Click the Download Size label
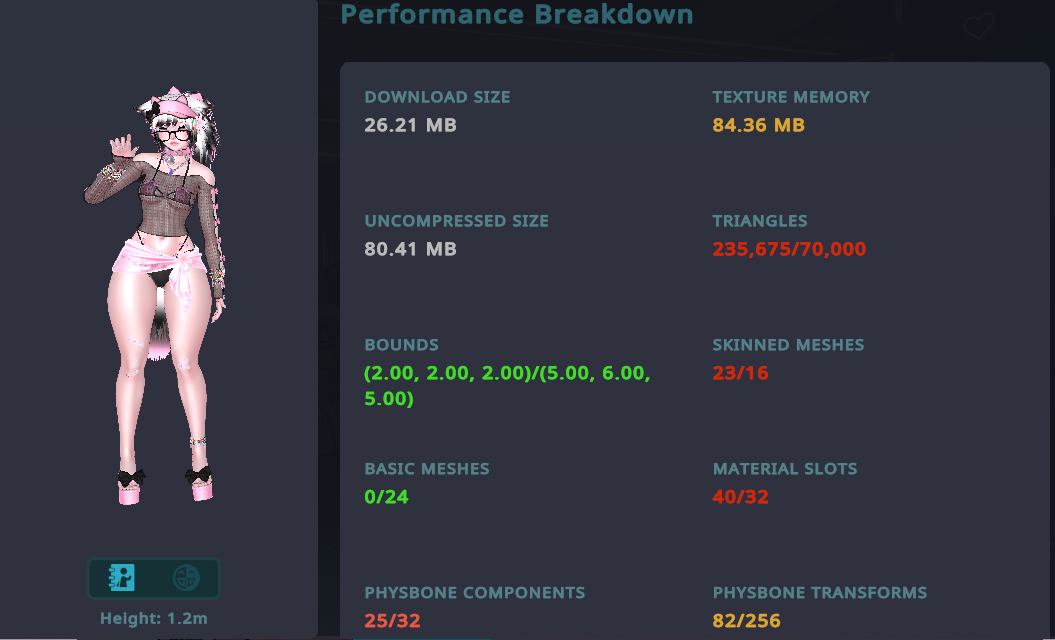Screen dimensions: 1055x640 (x=437, y=97)
